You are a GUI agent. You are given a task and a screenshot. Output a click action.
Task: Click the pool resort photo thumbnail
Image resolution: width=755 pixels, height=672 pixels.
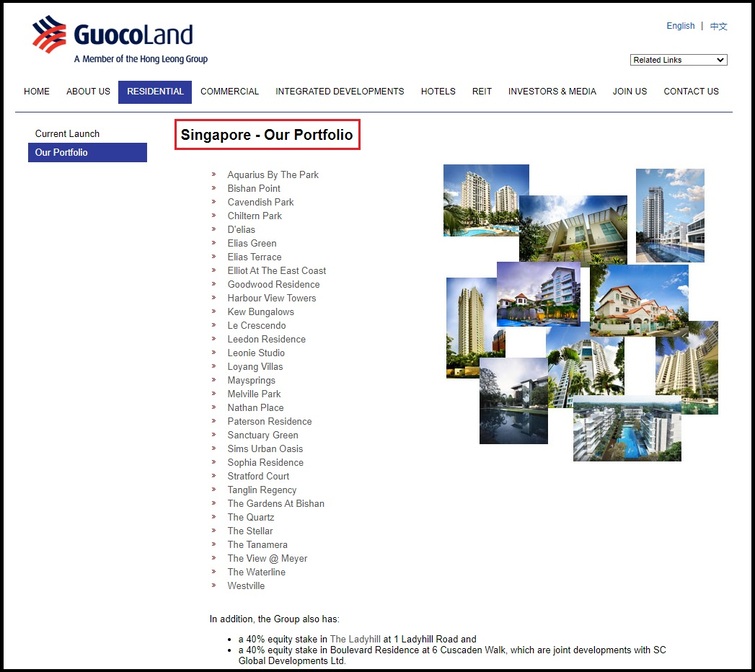pyautogui.click(x=627, y=428)
